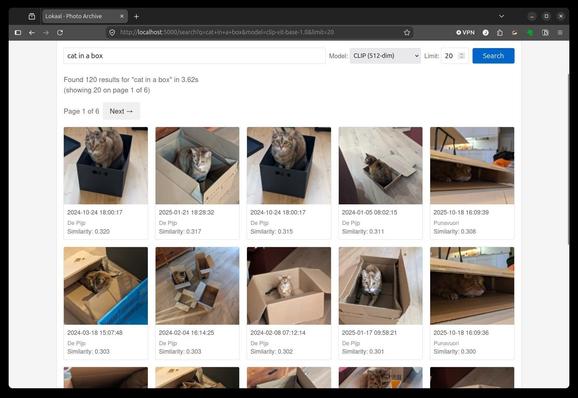Open the photo dated 2024-02-08 07:12:14

(x=289, y=286)
